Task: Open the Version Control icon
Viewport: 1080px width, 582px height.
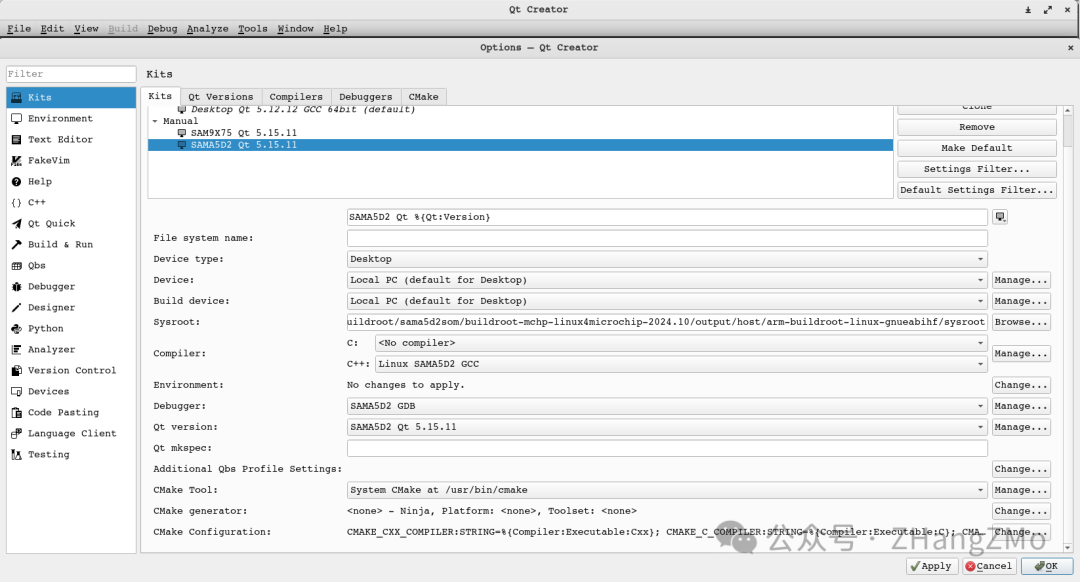Action: (x=17, y=371)
